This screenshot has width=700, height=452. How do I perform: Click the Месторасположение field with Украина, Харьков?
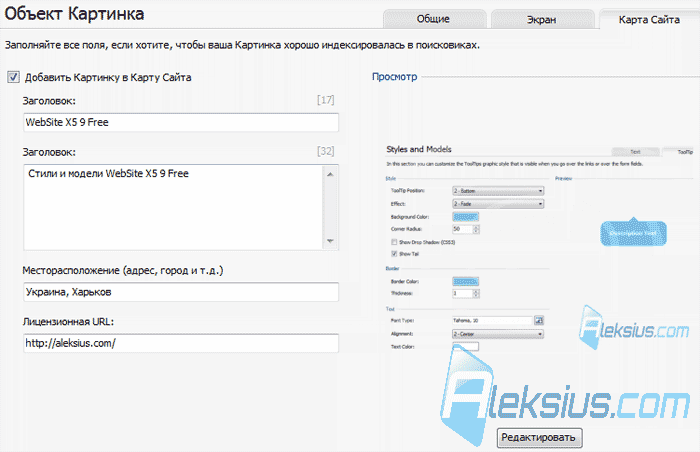(181, 292)
